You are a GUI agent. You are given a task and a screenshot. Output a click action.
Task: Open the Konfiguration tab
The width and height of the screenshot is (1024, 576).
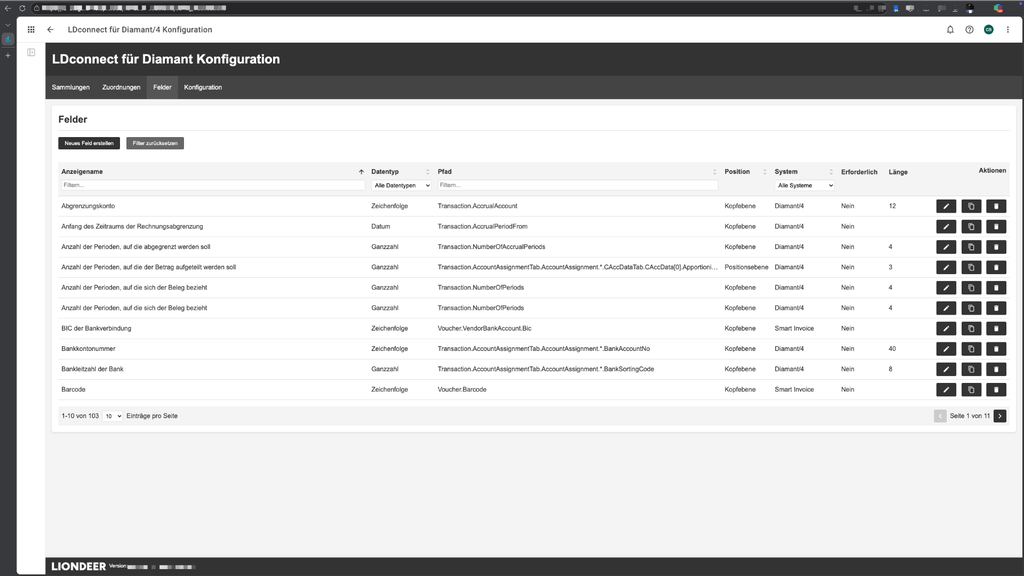202,87
